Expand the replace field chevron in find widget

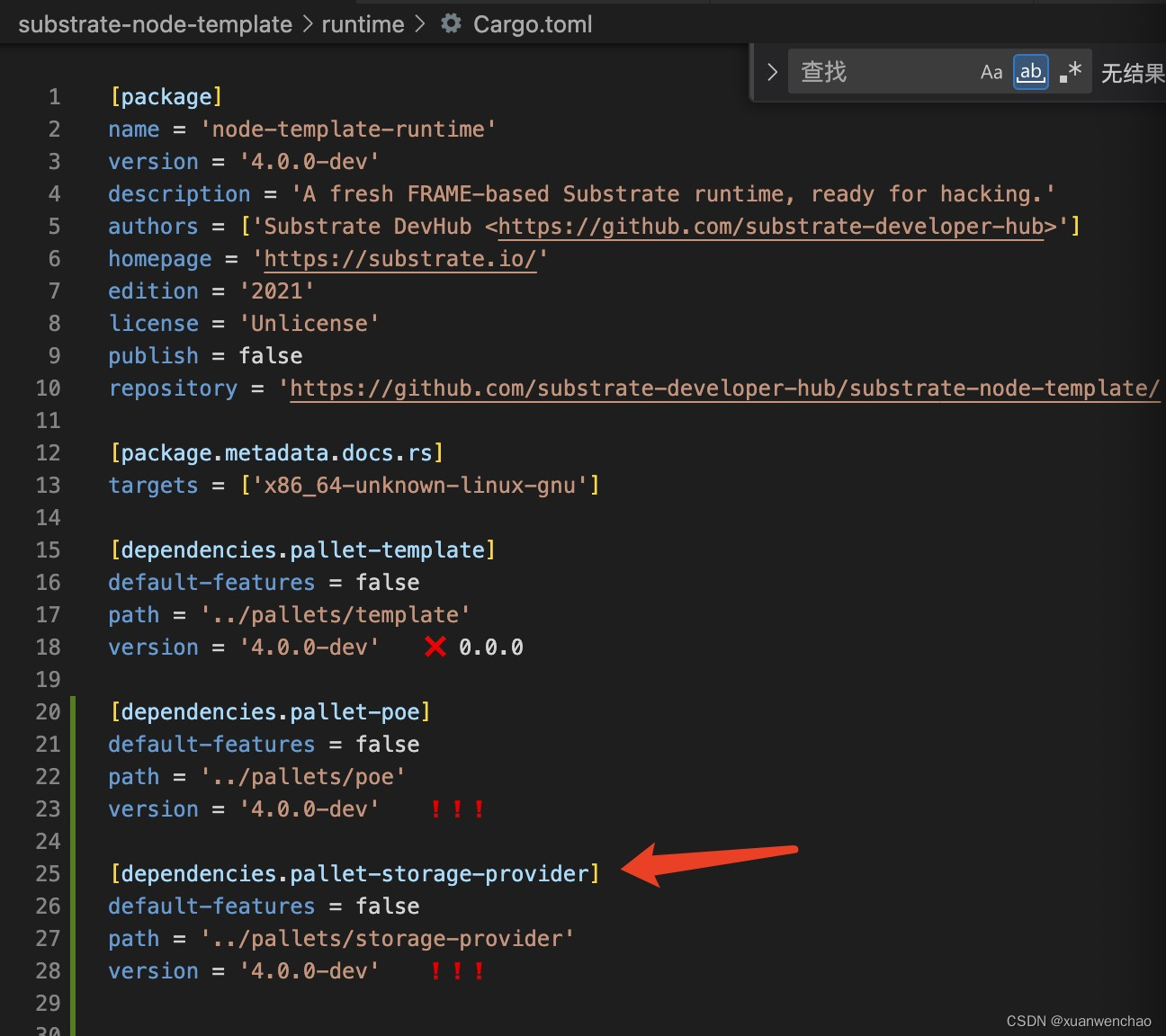point(772,72)
